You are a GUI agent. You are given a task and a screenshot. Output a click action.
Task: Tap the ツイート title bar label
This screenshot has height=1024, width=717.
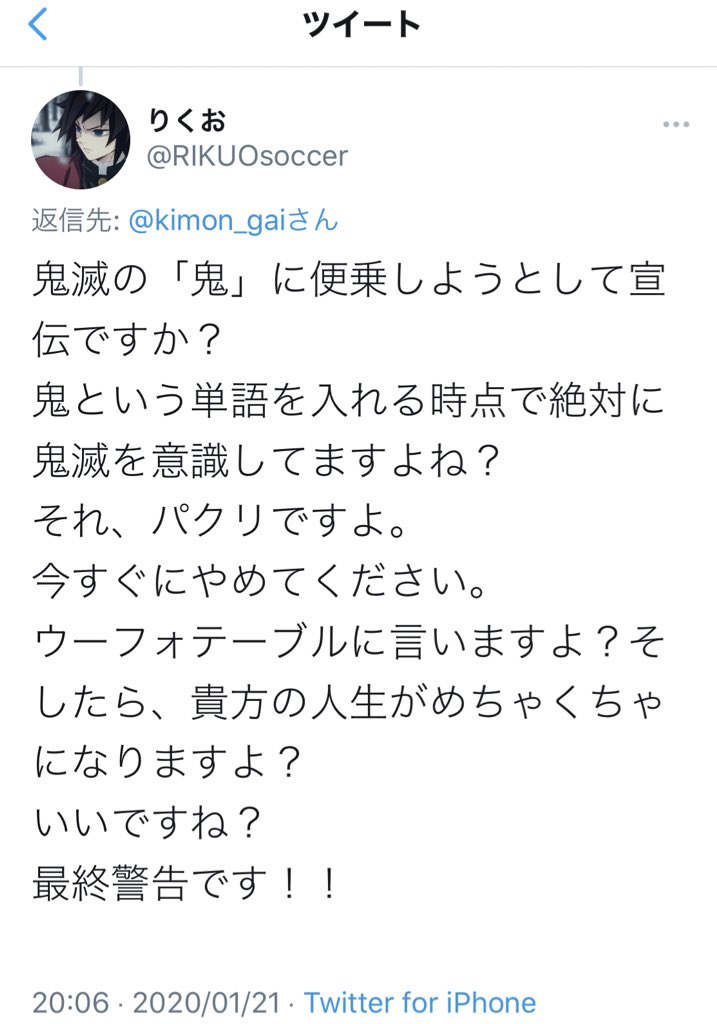[x=358, y=22]
